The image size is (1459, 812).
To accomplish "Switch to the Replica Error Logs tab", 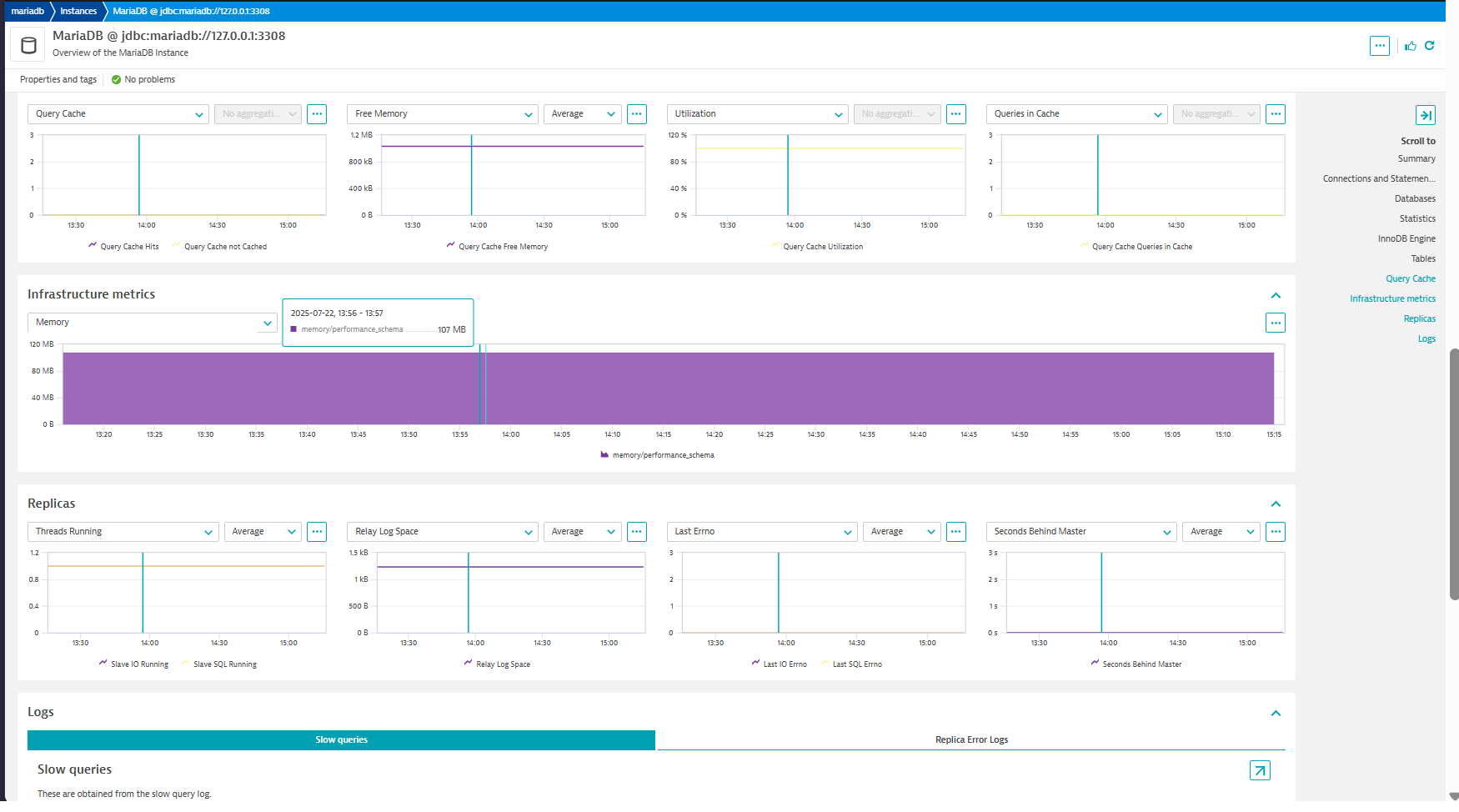I will point(971,740).
